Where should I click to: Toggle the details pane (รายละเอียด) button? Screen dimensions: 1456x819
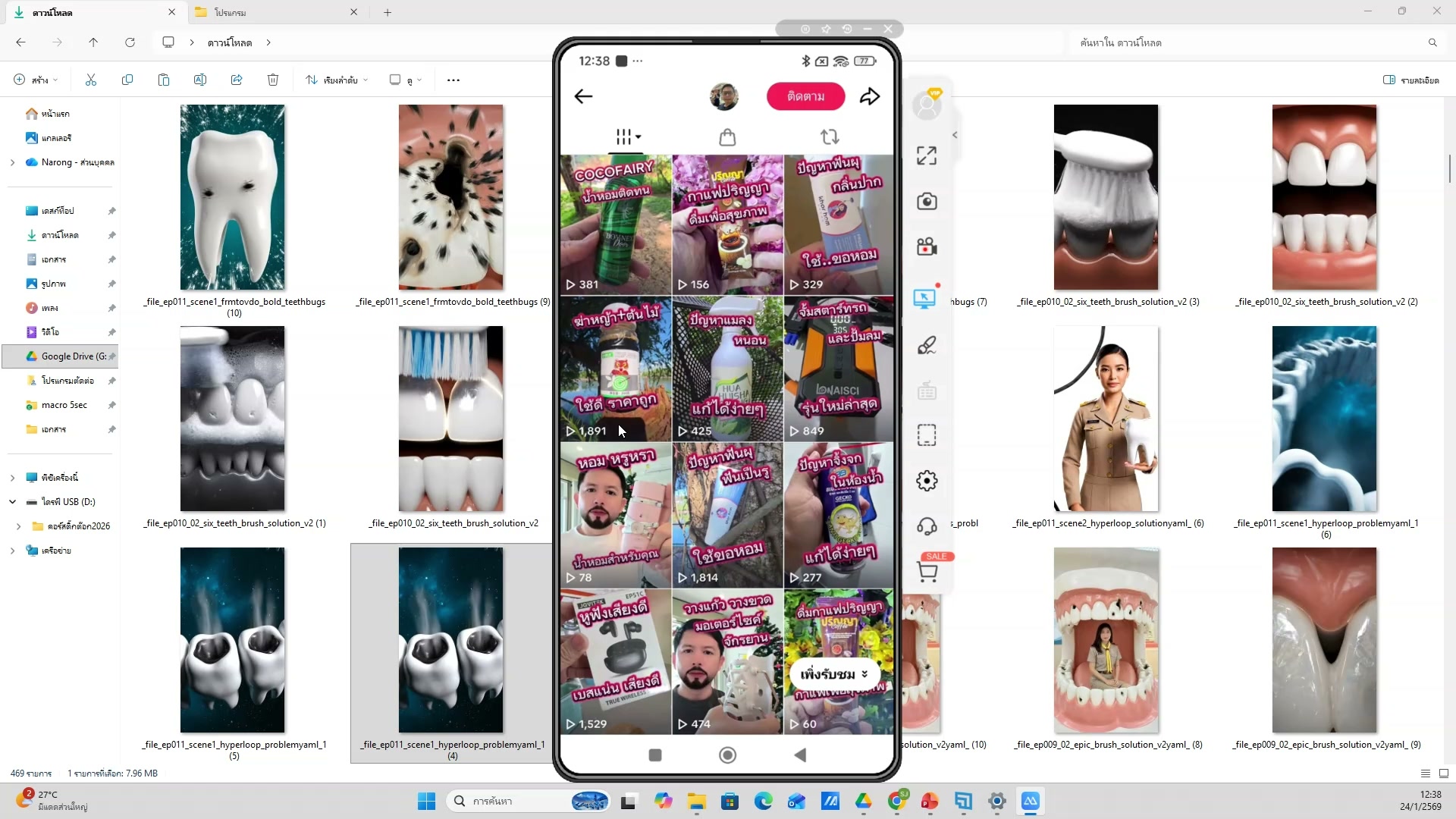1410,80
